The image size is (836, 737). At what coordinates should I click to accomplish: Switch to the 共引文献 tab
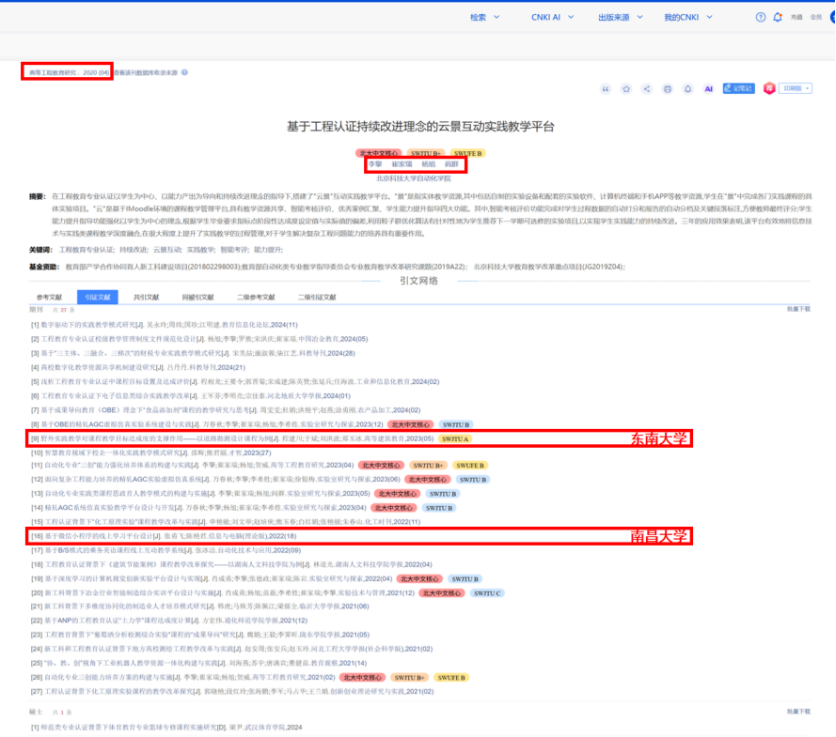pyautogui.click(x=146, y=297)
